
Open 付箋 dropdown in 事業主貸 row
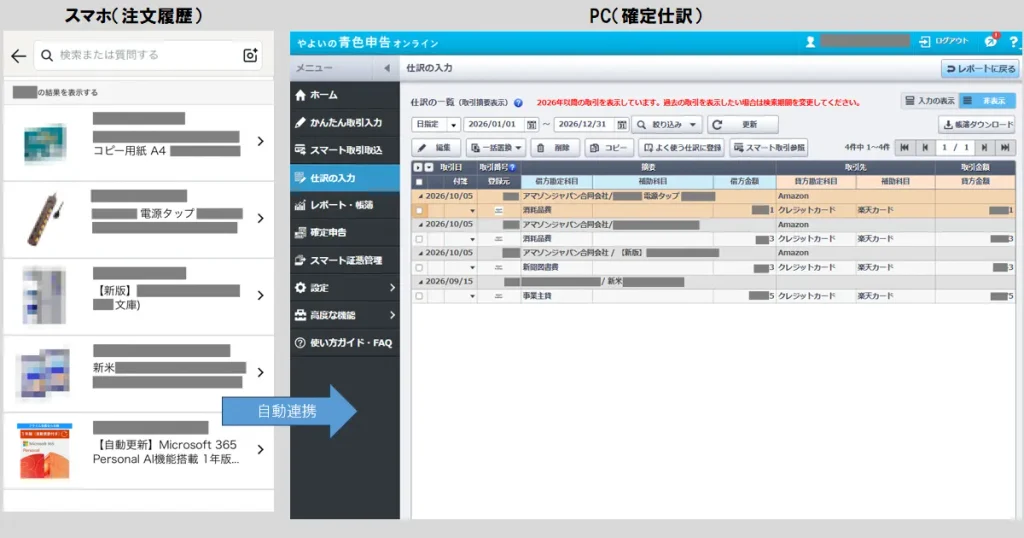[x=472, y=297]
